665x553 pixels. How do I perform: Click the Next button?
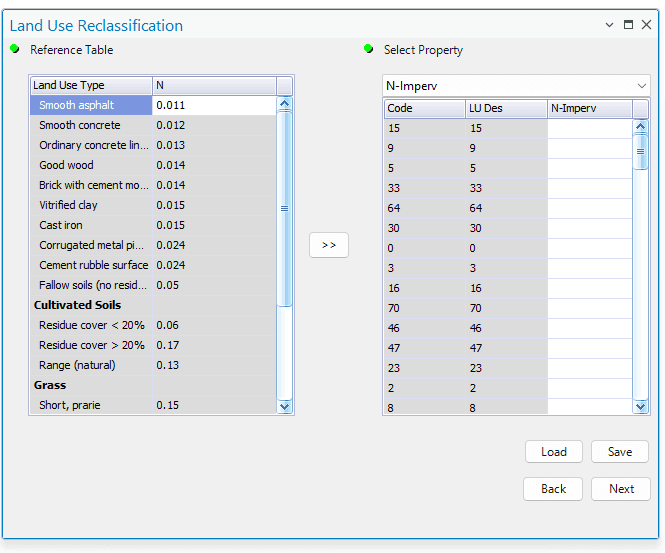pyautogui.click(x=621, y=489)
